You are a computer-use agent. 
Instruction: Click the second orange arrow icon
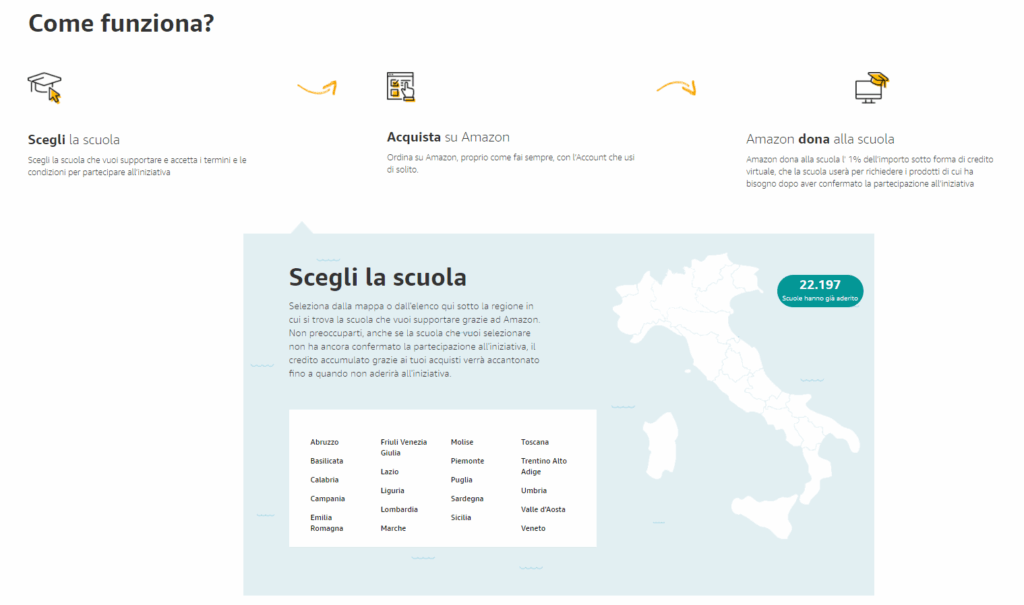[676, 88]
